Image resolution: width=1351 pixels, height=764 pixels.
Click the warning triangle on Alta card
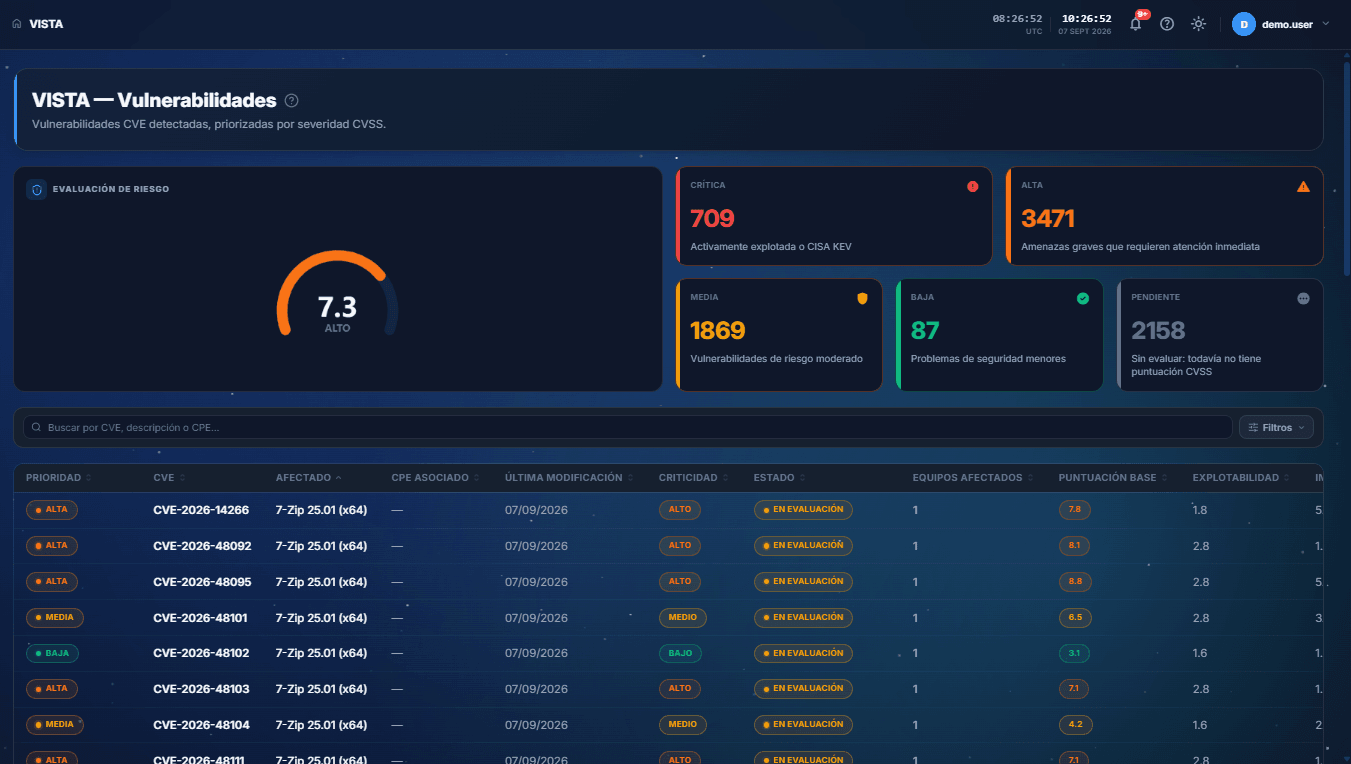pyautogui.click(x=1303, y=186)
